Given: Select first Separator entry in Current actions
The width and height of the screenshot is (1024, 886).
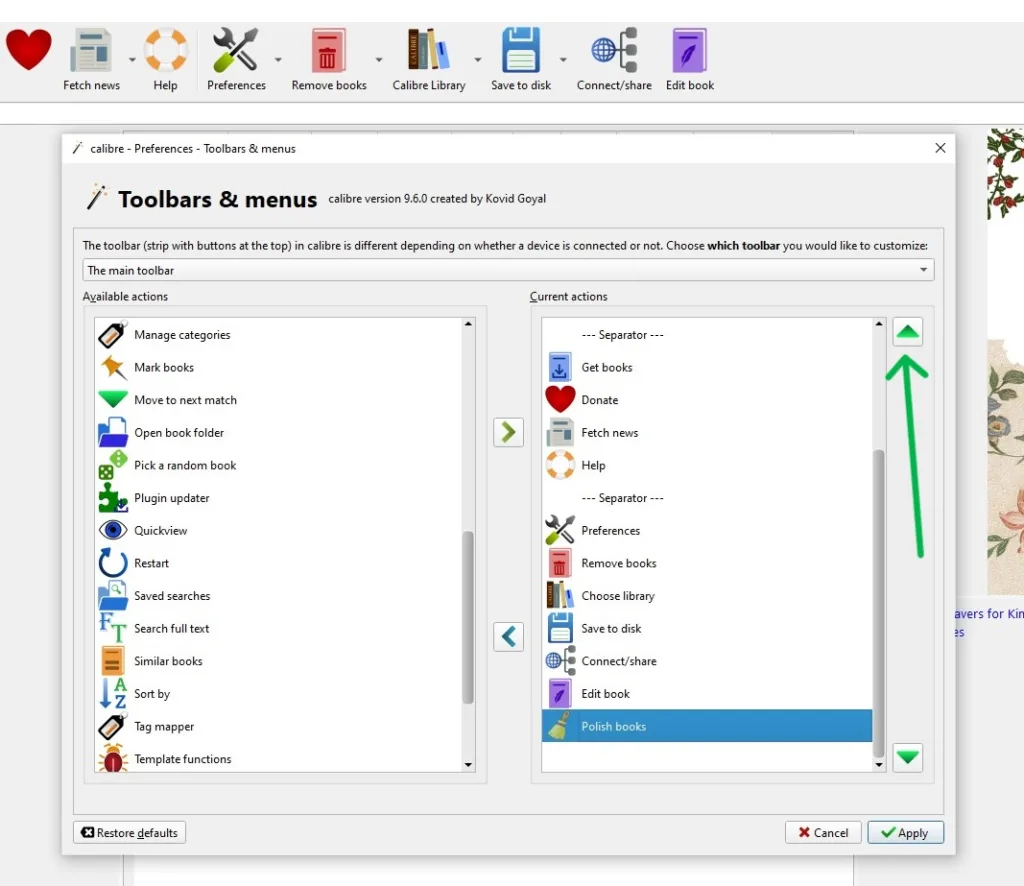Looking at the screenshot, I should pyautogui.click(x=707, y=334).
